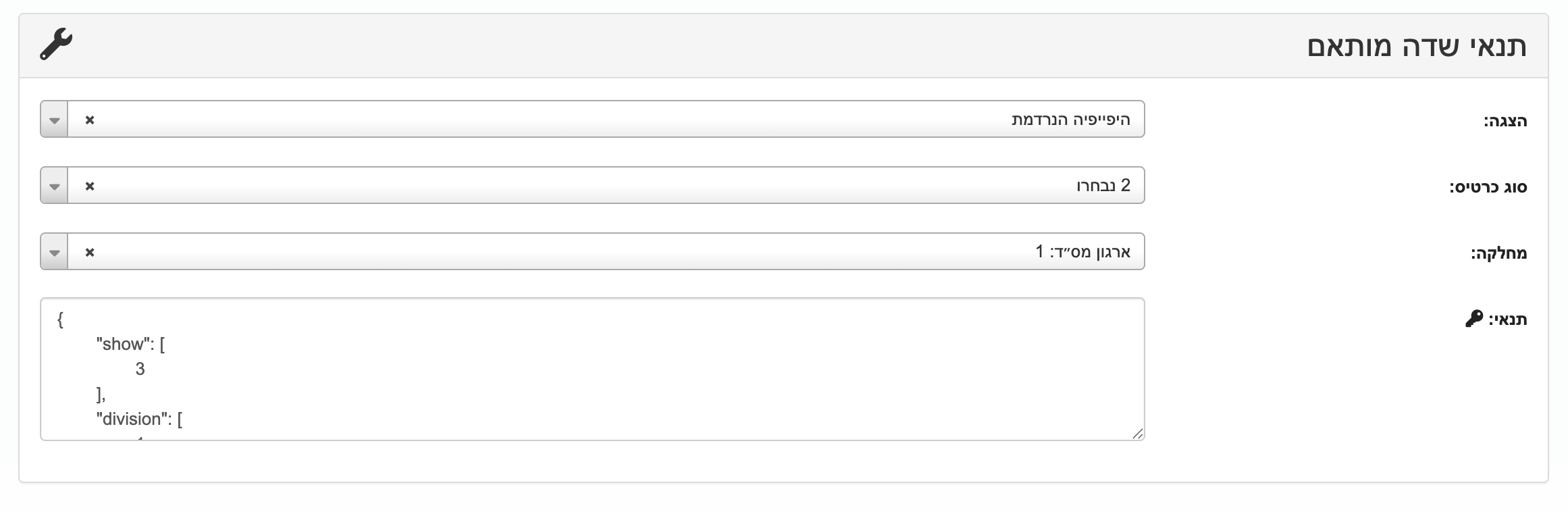The height and width of the screenshot is (512, 1568).
Task: Clear the 2 נבחרו ticket type selection
Action: (89, 186)
